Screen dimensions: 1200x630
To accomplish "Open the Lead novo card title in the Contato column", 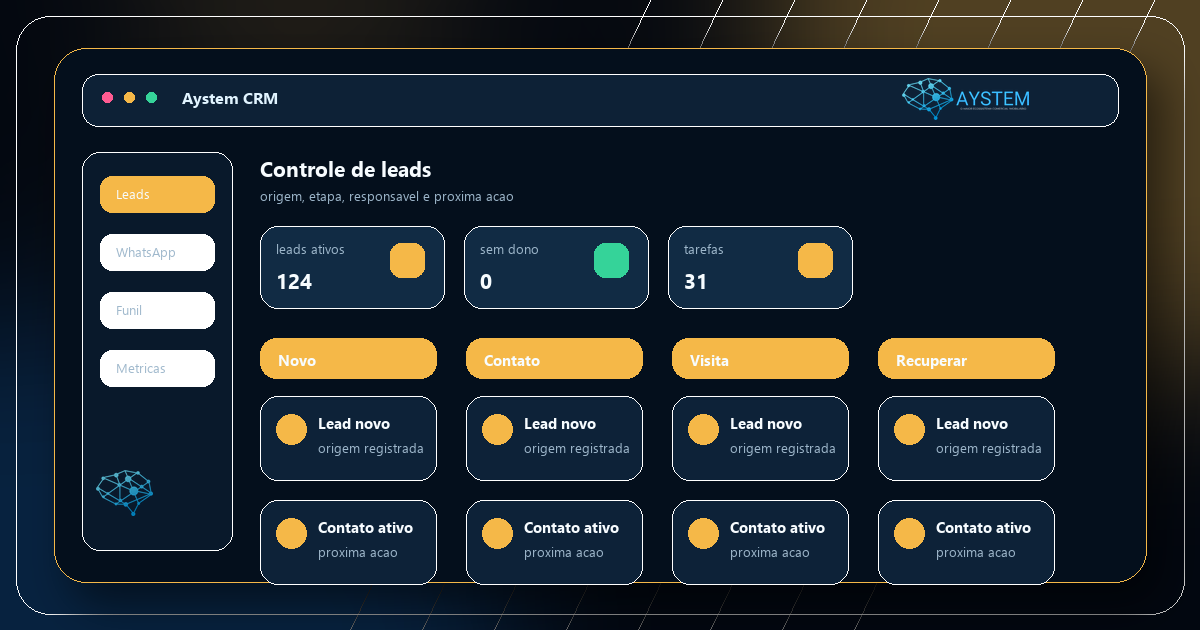I will [560, 424].
